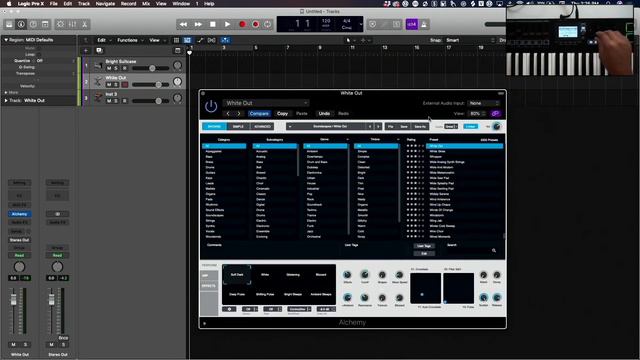Open the Track menu in menu bar
Image resolution: width=640 pixels, height=360 pixels.
click(x=84, y=4)
